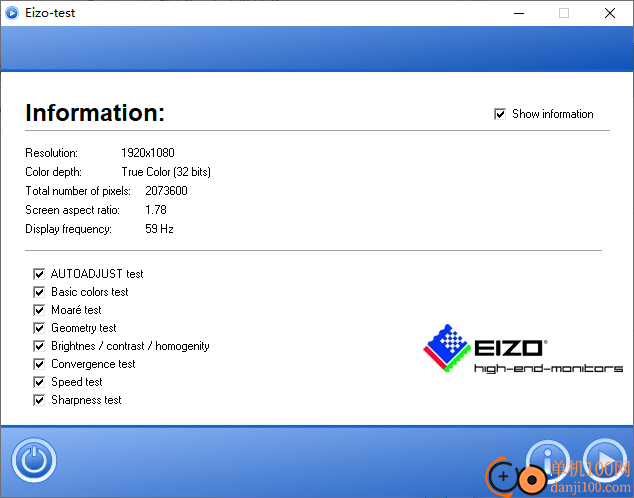Click the Color depth: label
Screen dimensions: 634x498
click(53, 172)
